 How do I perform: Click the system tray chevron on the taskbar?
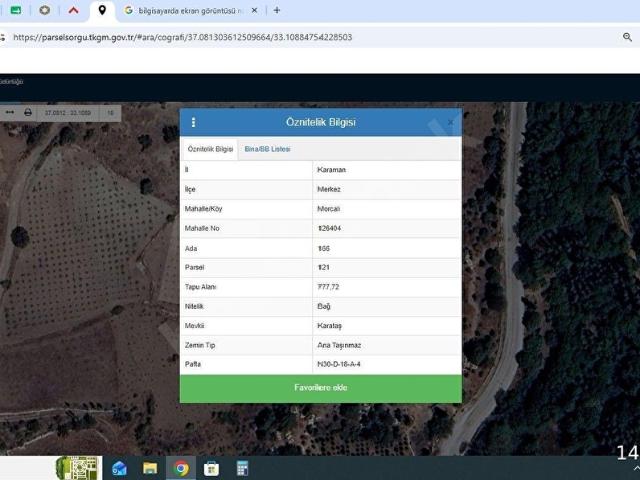click(x=636, y=469)
